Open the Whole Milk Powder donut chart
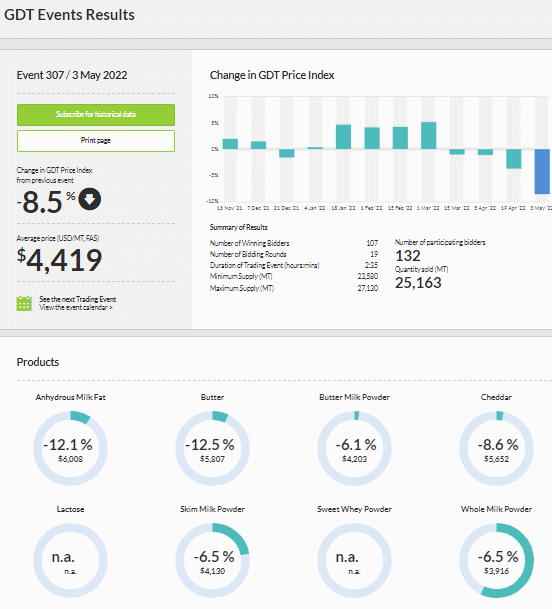Viewport: 552px width, 609px height. click(x=496, y=560)
